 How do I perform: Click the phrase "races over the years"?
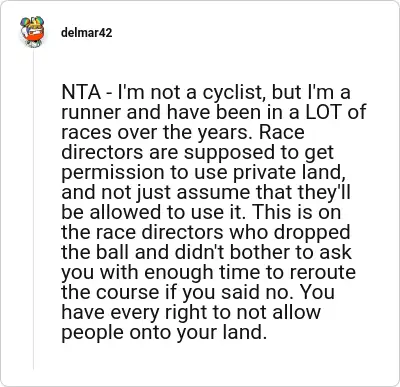[x=157, y=133]
